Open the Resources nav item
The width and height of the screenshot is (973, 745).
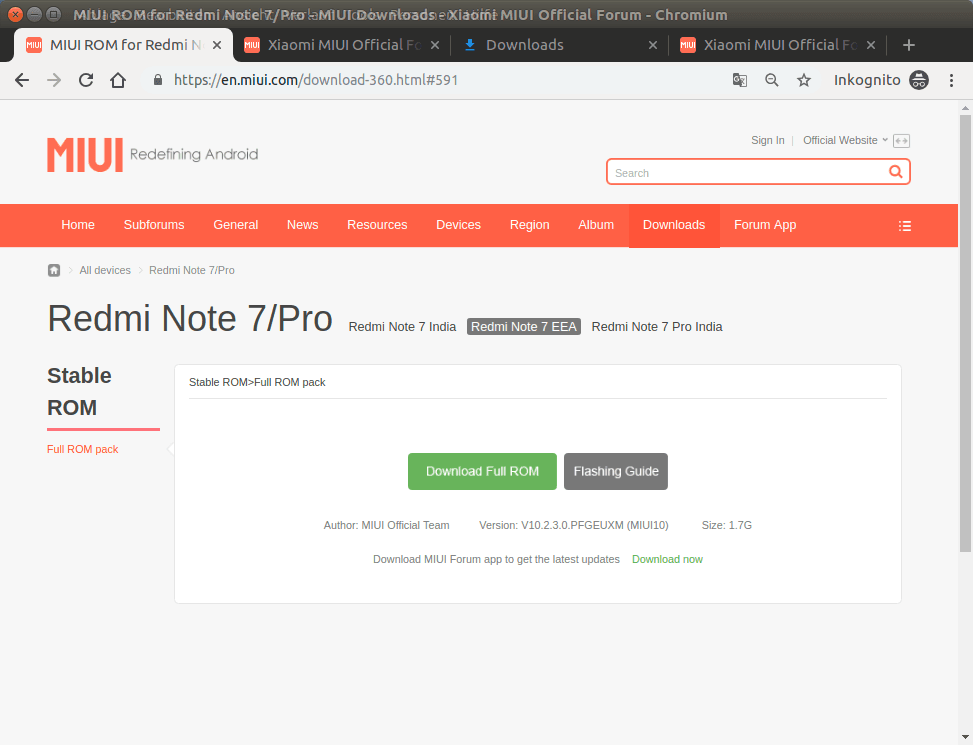377,225
